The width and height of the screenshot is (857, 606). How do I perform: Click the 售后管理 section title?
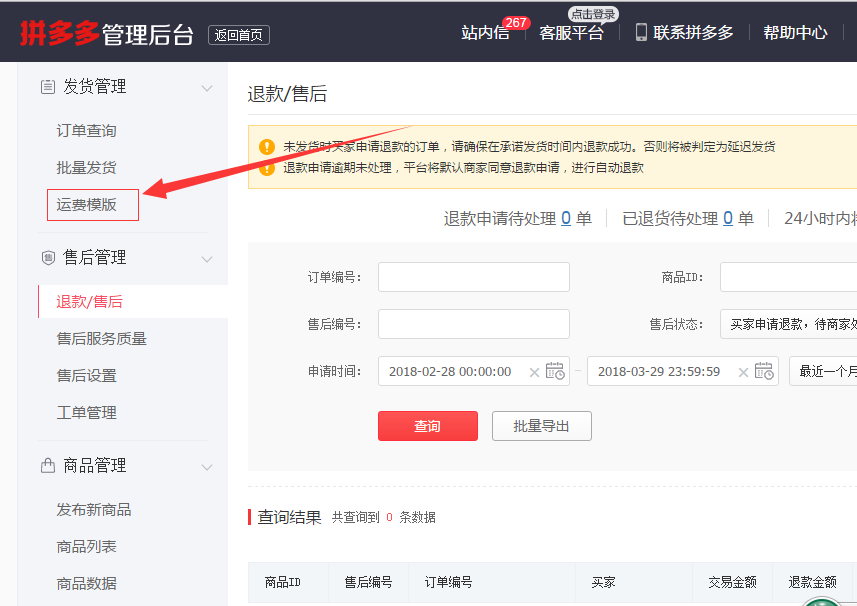[95, 257]
